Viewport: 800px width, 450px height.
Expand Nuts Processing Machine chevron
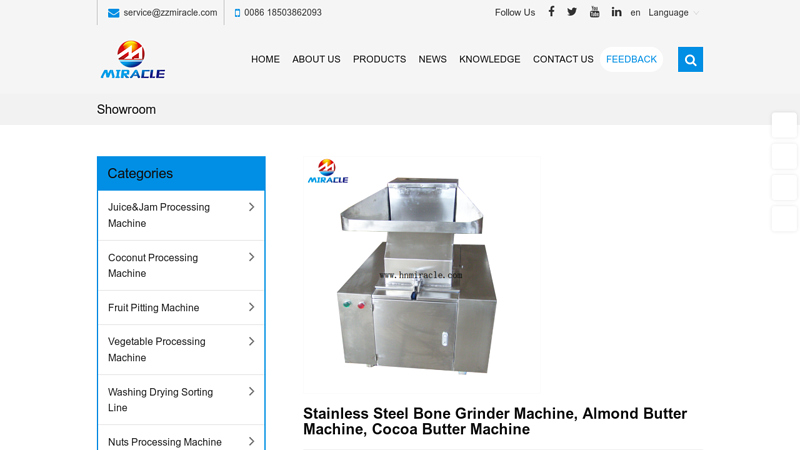(x=251, y=441)
